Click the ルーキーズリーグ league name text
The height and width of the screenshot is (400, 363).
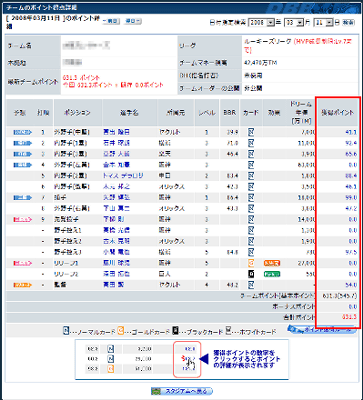point(268,42)
